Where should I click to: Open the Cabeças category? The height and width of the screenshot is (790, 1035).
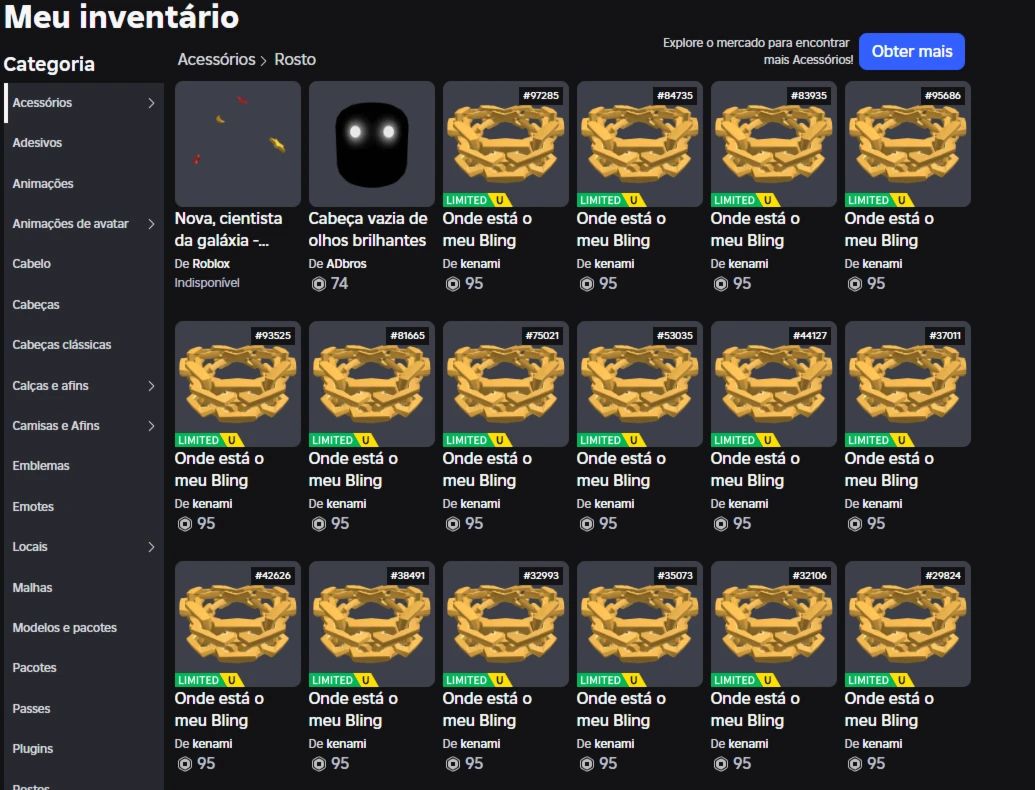point(36,305)
